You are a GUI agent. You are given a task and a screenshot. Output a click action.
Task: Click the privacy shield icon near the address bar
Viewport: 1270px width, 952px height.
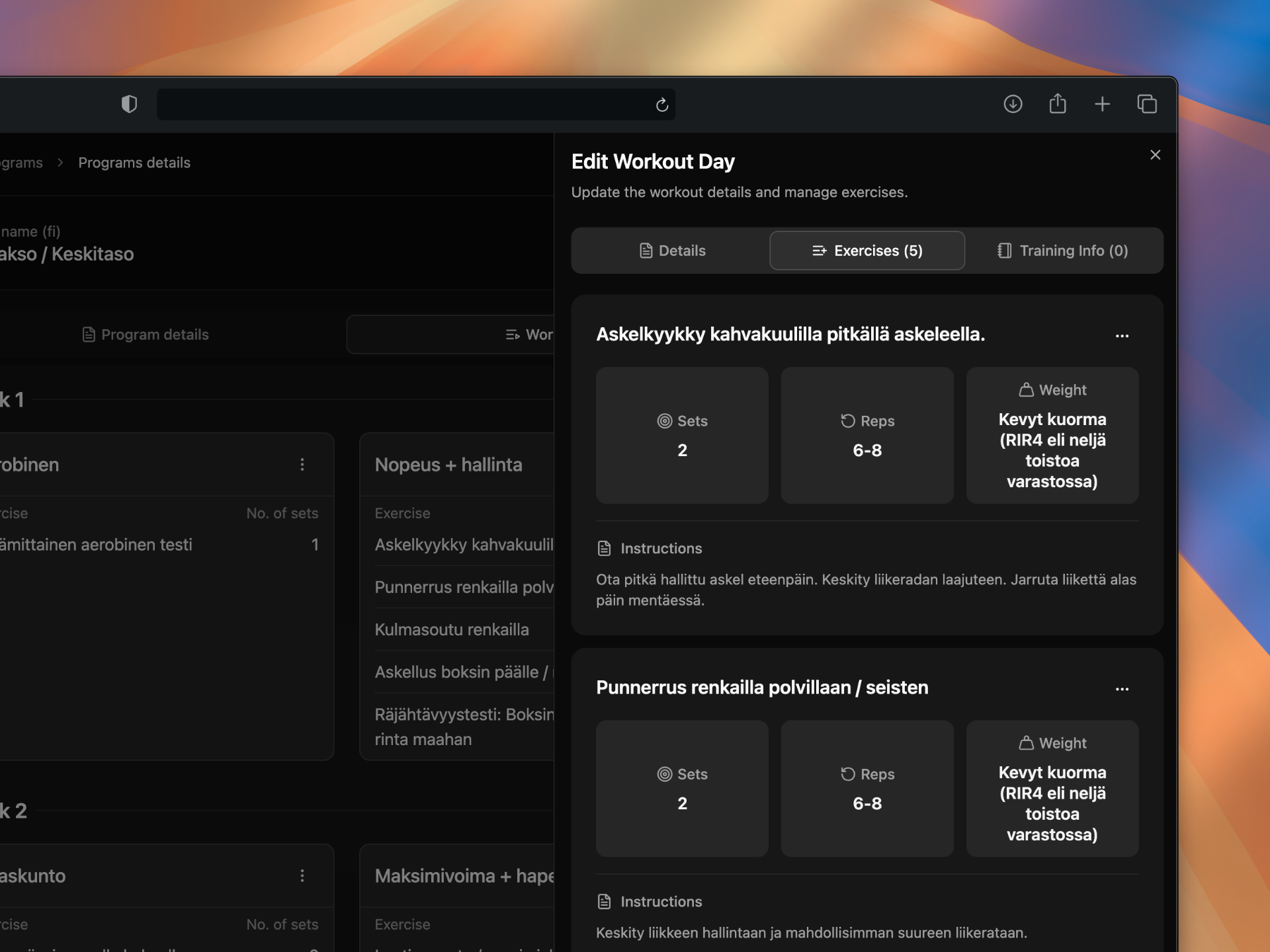(x=130, y=104)
